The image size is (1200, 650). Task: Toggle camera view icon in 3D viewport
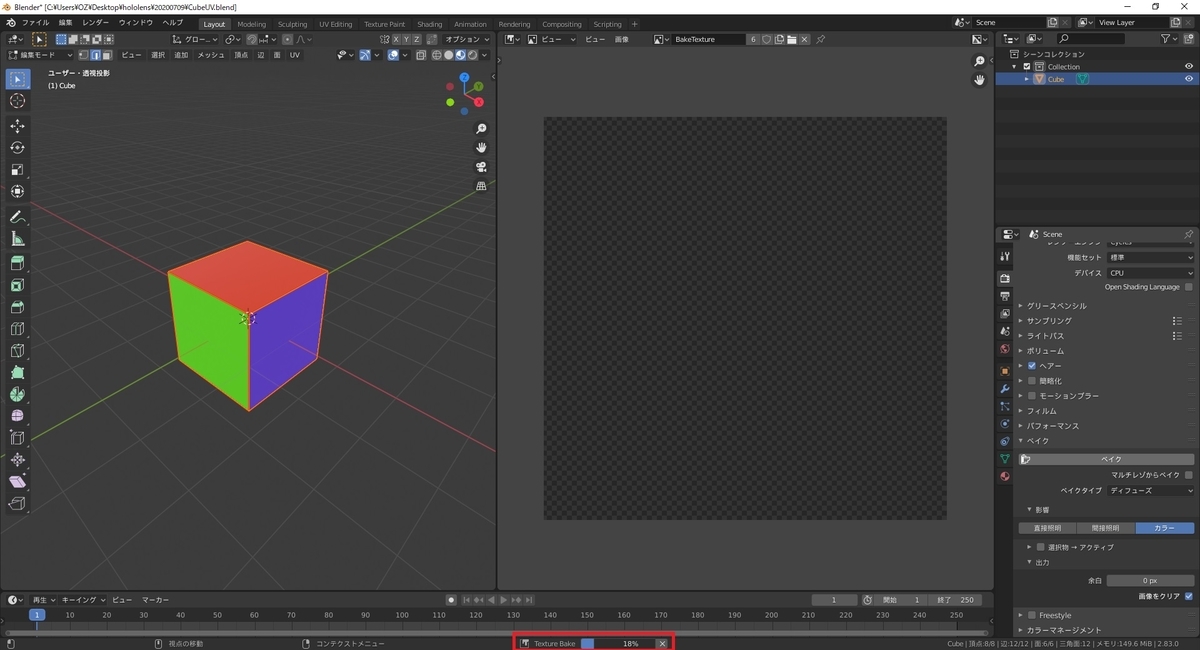[x=481, y=167]
